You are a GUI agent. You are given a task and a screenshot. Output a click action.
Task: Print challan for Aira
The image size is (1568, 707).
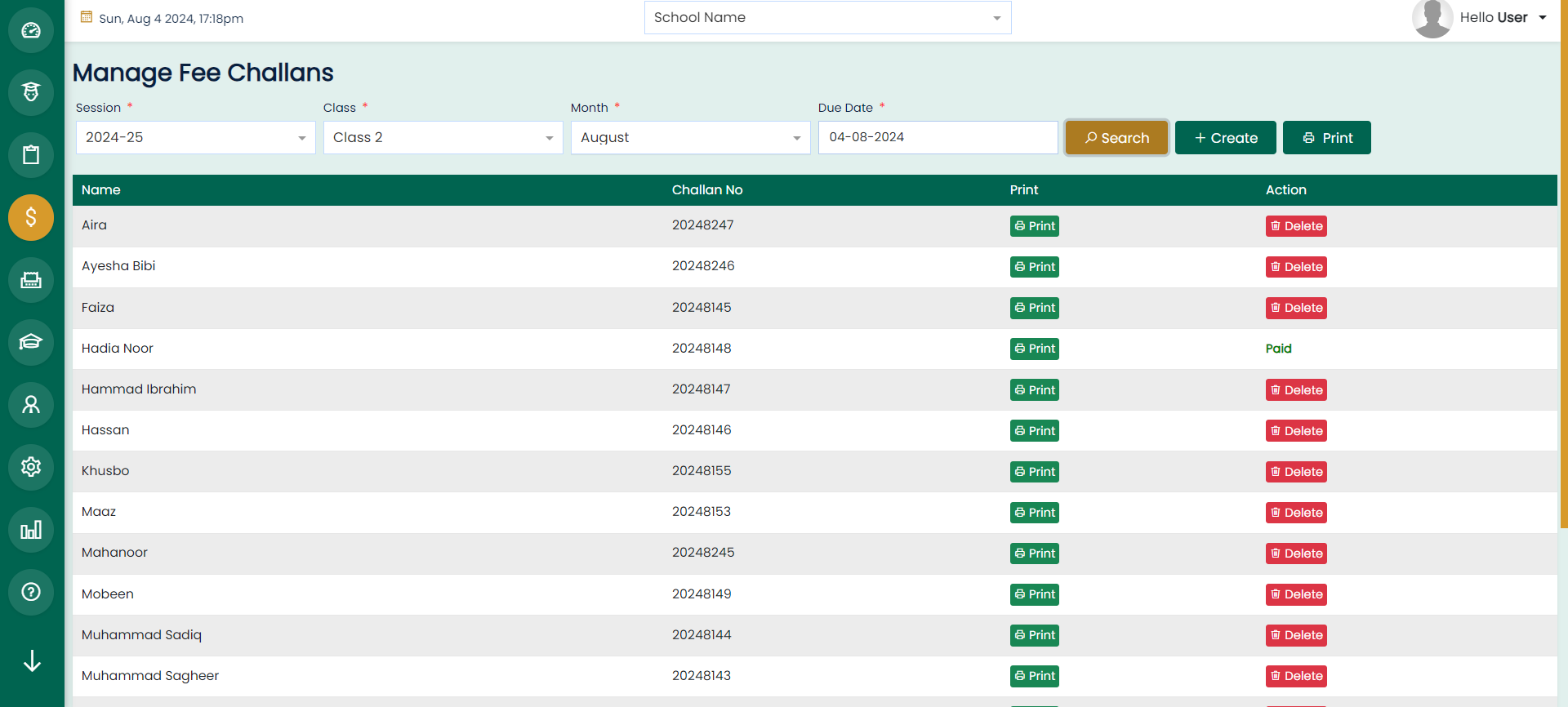coord(1035,226)
